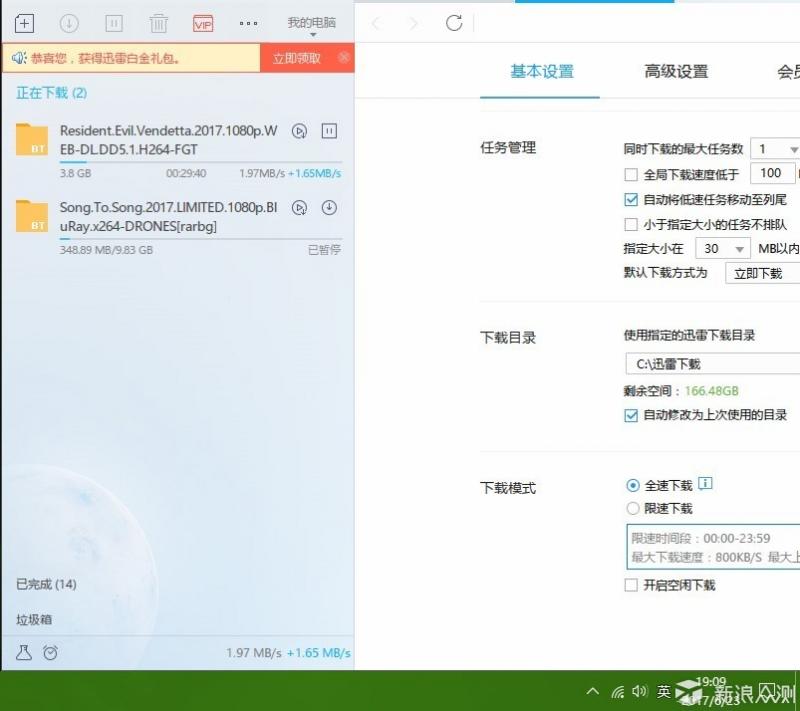The width and height of the screenshot is (800, 711).
Task: Select the 全速下载 radio button
Action: coord(633,486)
